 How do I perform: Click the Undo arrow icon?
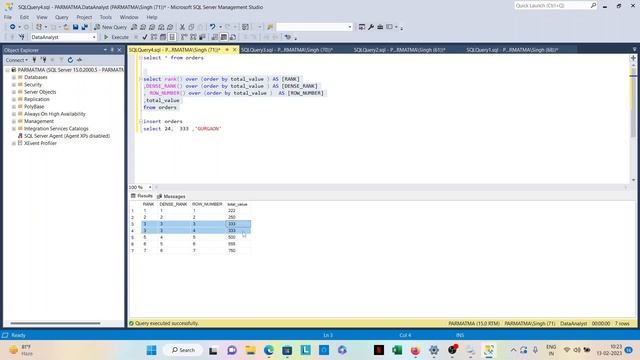pos(212,27)
